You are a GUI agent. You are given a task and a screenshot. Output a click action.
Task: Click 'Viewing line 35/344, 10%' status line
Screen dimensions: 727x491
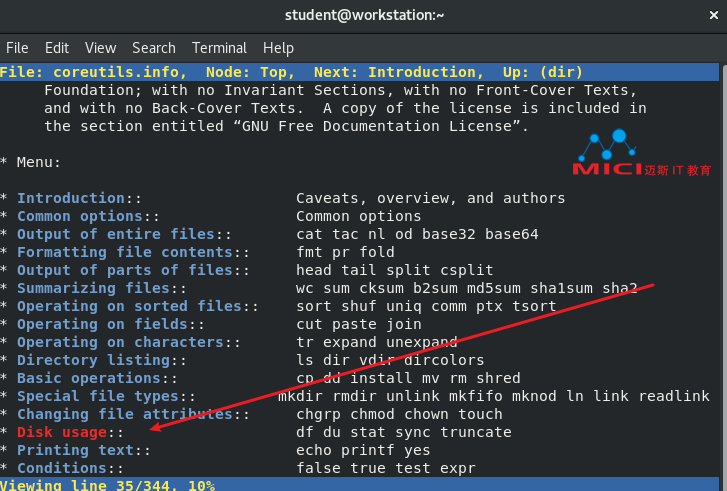pyautogui.click(x=107, y=485)
